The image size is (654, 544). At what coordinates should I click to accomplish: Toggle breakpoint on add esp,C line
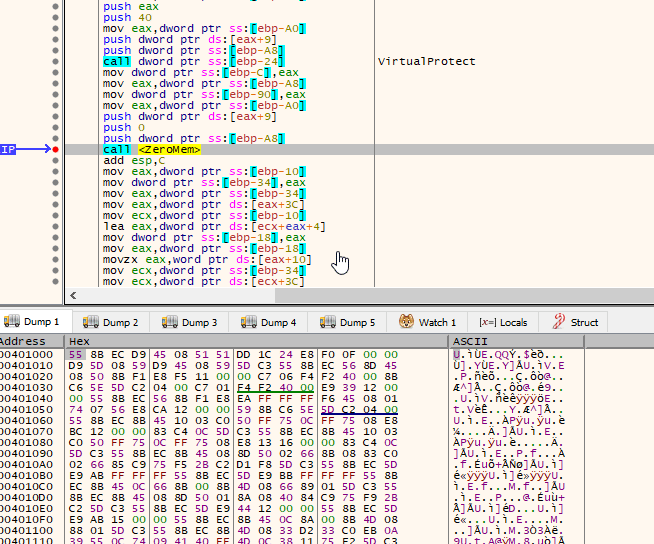[x=55, y=160]
